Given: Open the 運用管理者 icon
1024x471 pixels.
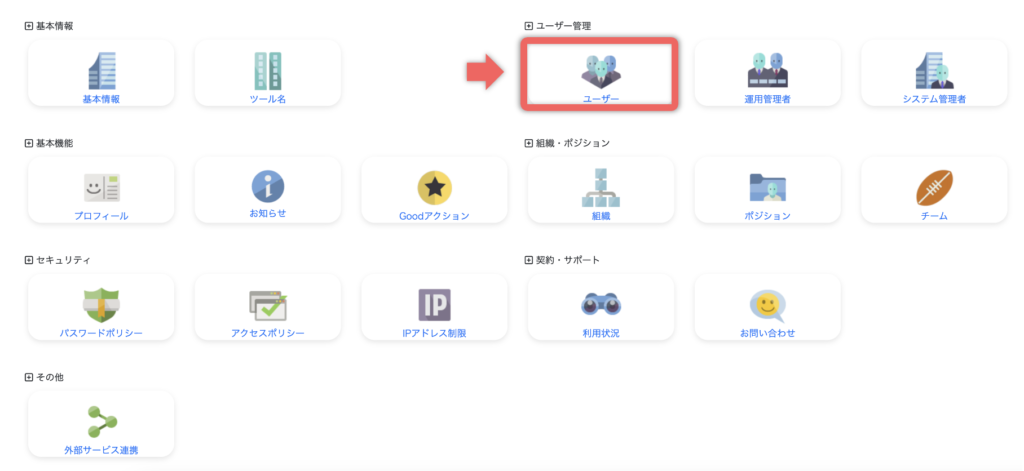Looking at the screenshot, I should (767, 70).
